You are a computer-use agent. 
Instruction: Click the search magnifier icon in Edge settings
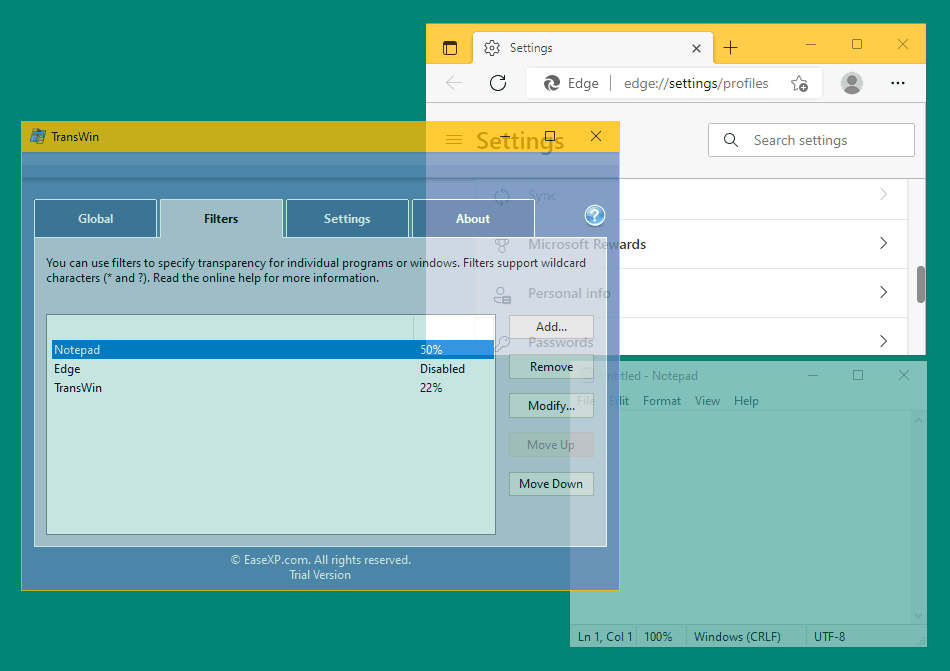point(731,140)
